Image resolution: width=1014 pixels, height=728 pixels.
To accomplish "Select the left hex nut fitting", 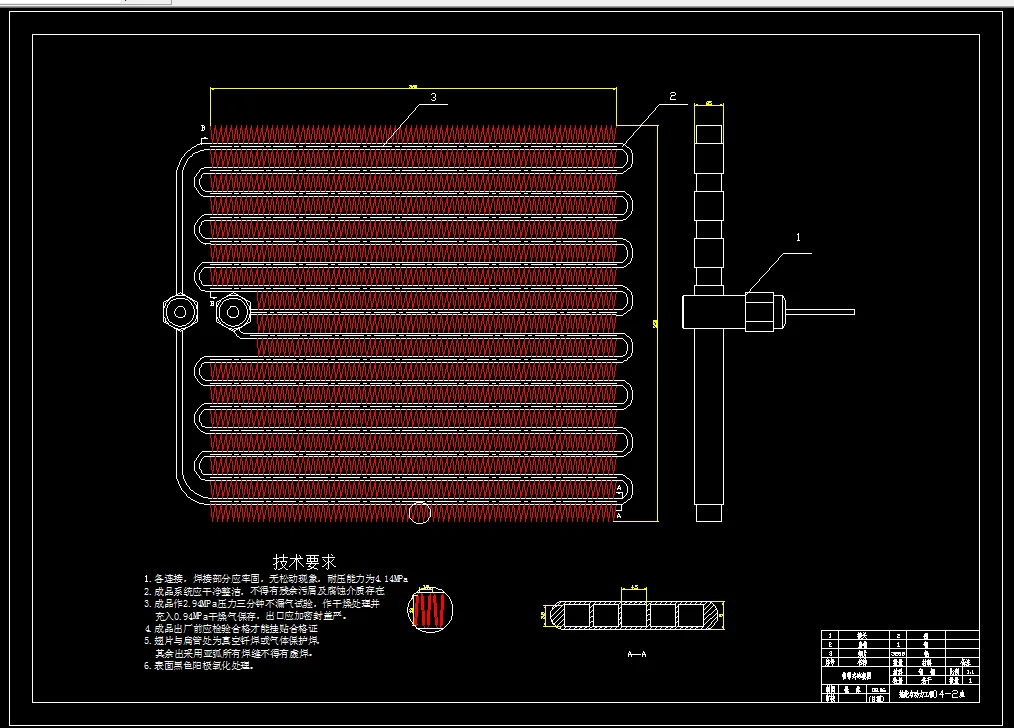I will [180, 312].
